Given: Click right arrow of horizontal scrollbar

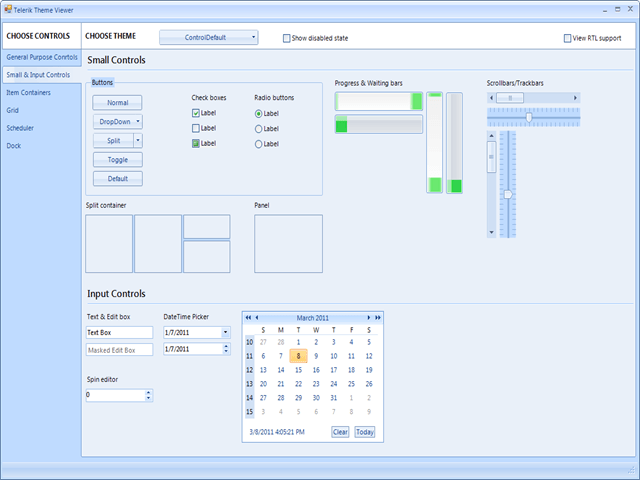Looking at the screenshot, I should click(x=576, y=98).
